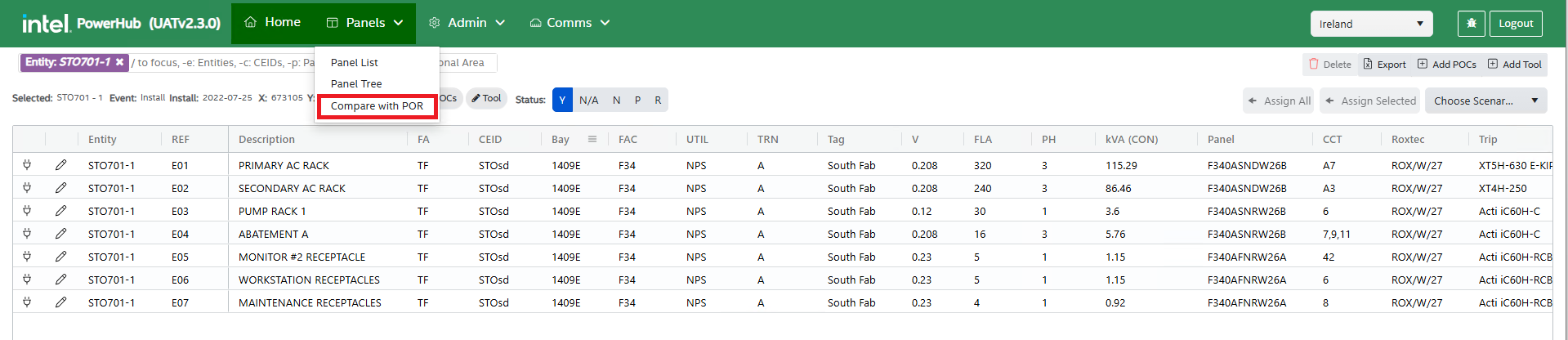Click plug icon on MAINTENANCE RECEPTACLES row

[27, 302]
